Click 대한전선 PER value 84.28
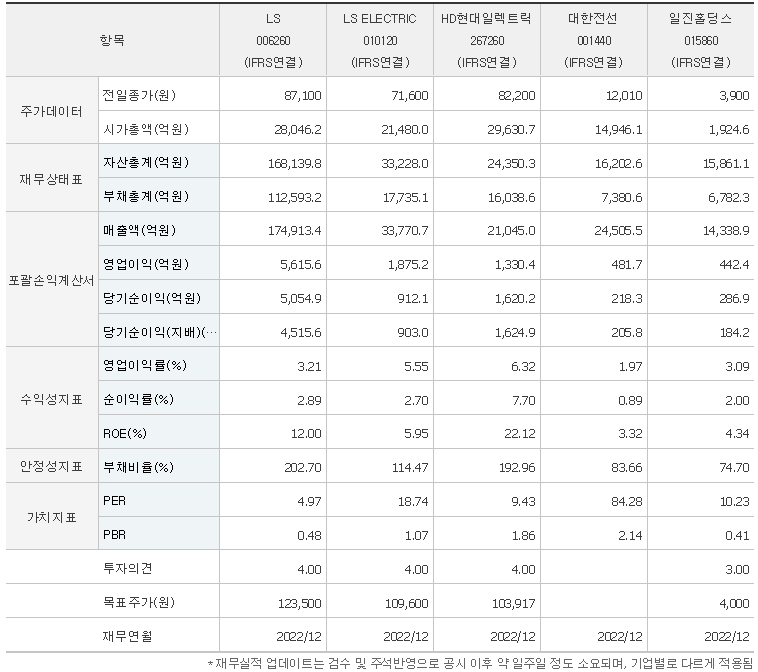The height and width of the screenshot is (672, 758). pyautogui.click(x=627, y=501)
